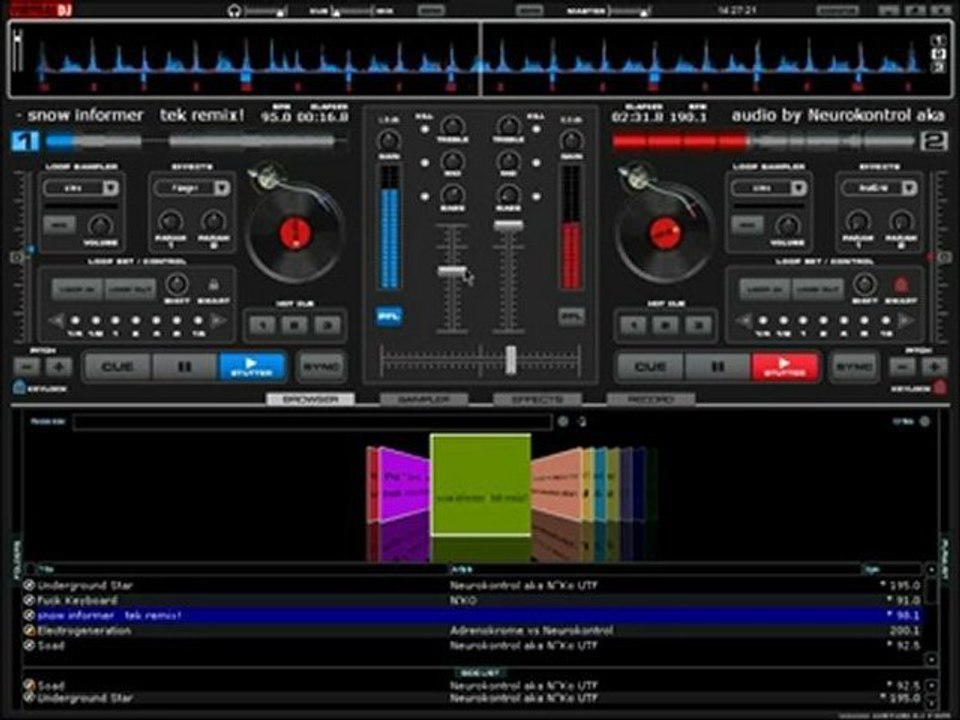
Task: Select highlighted snow informer tek remix row
Action: 473,615
